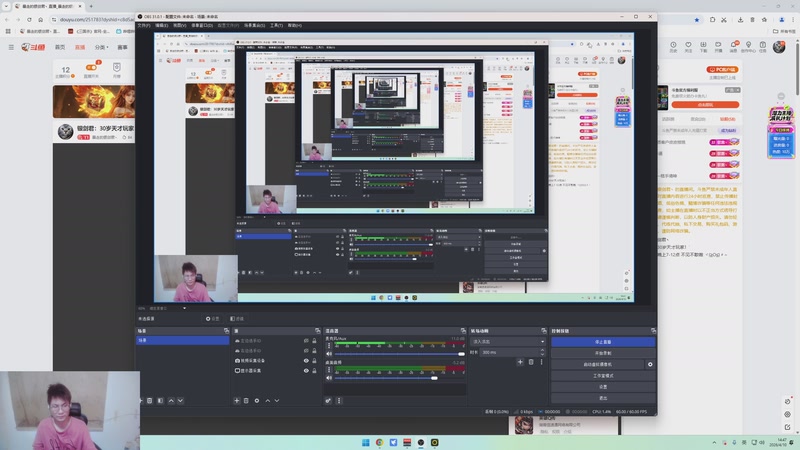Toggle lock on display capture source
The width and height of the screenshot is (800, 450).
(314, 370)
